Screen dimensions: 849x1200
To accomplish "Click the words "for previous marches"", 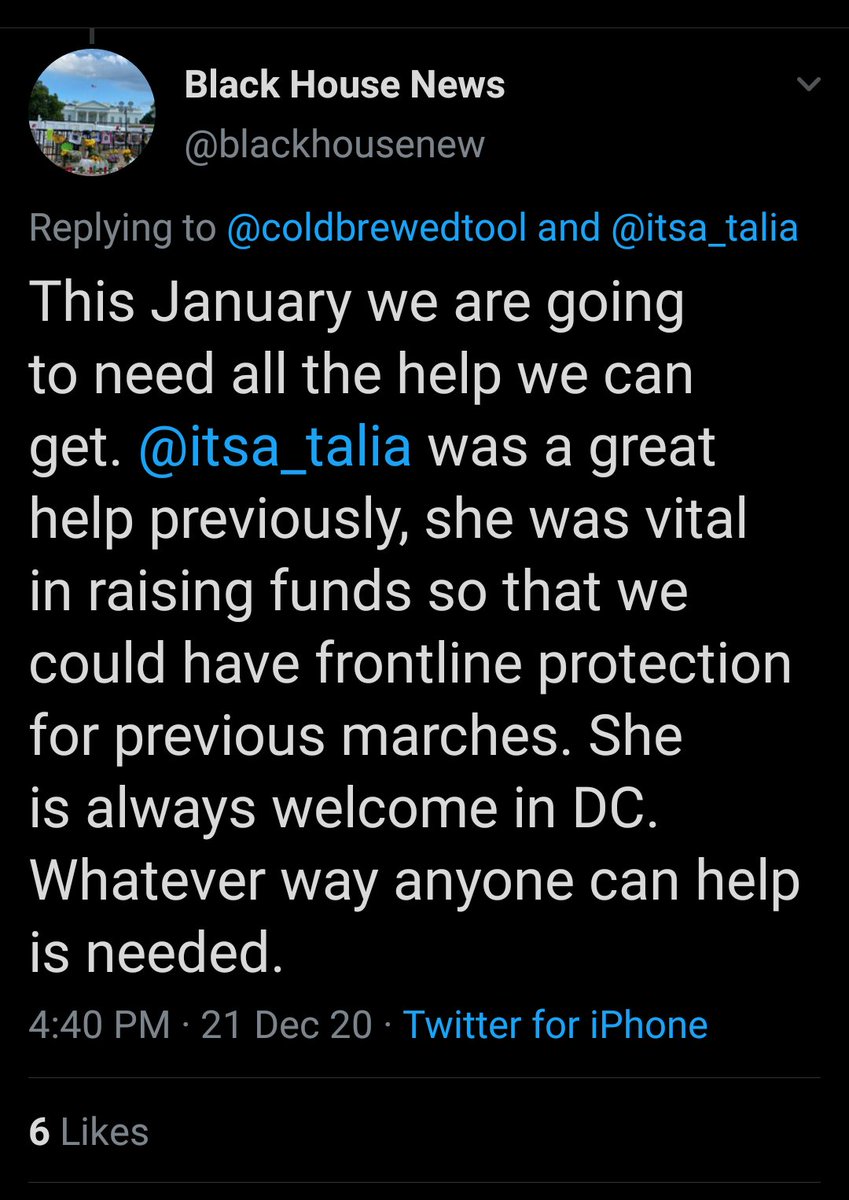I will click(x=306, y=737).
